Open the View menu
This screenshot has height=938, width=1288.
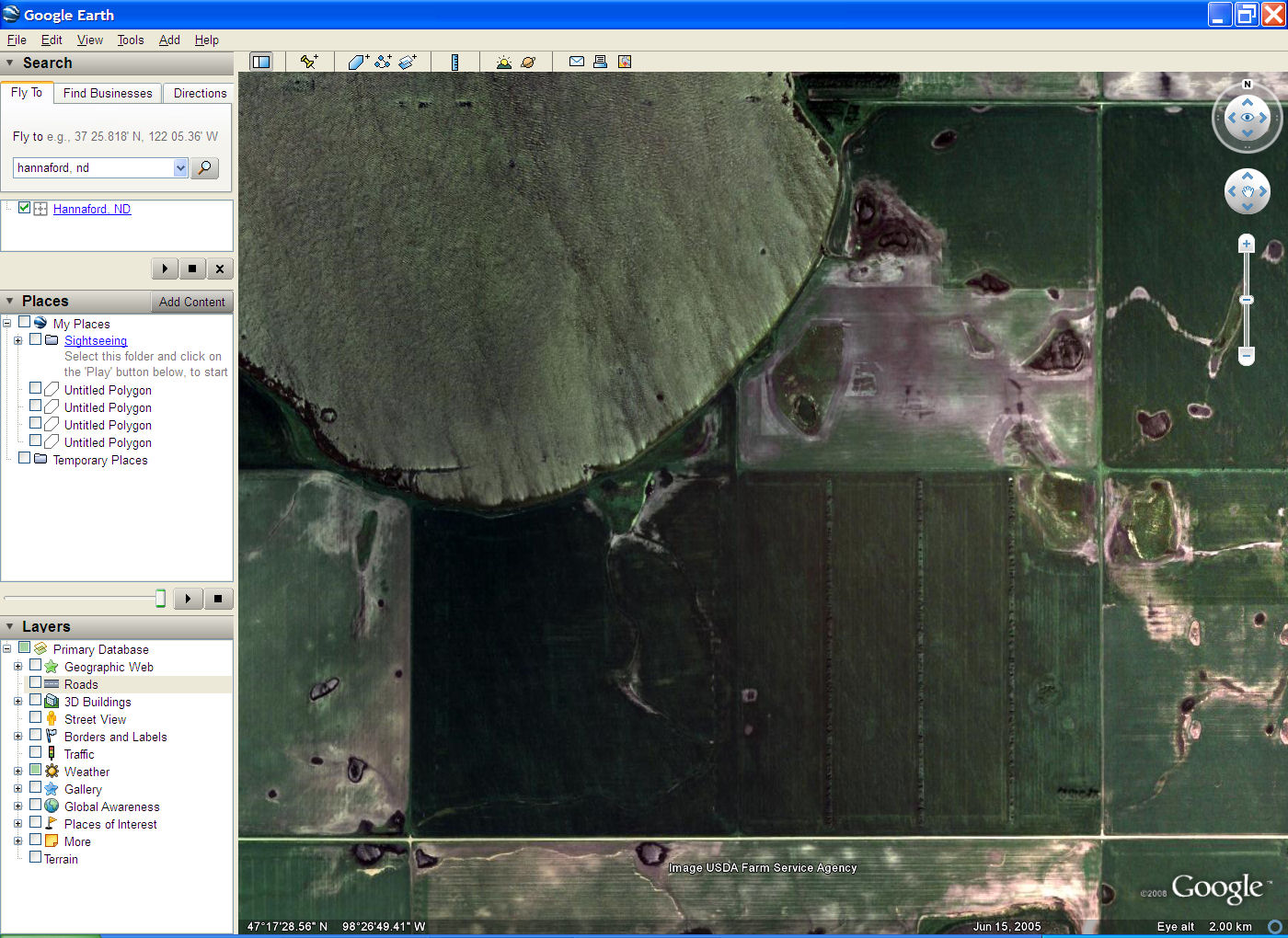[90, 40]
